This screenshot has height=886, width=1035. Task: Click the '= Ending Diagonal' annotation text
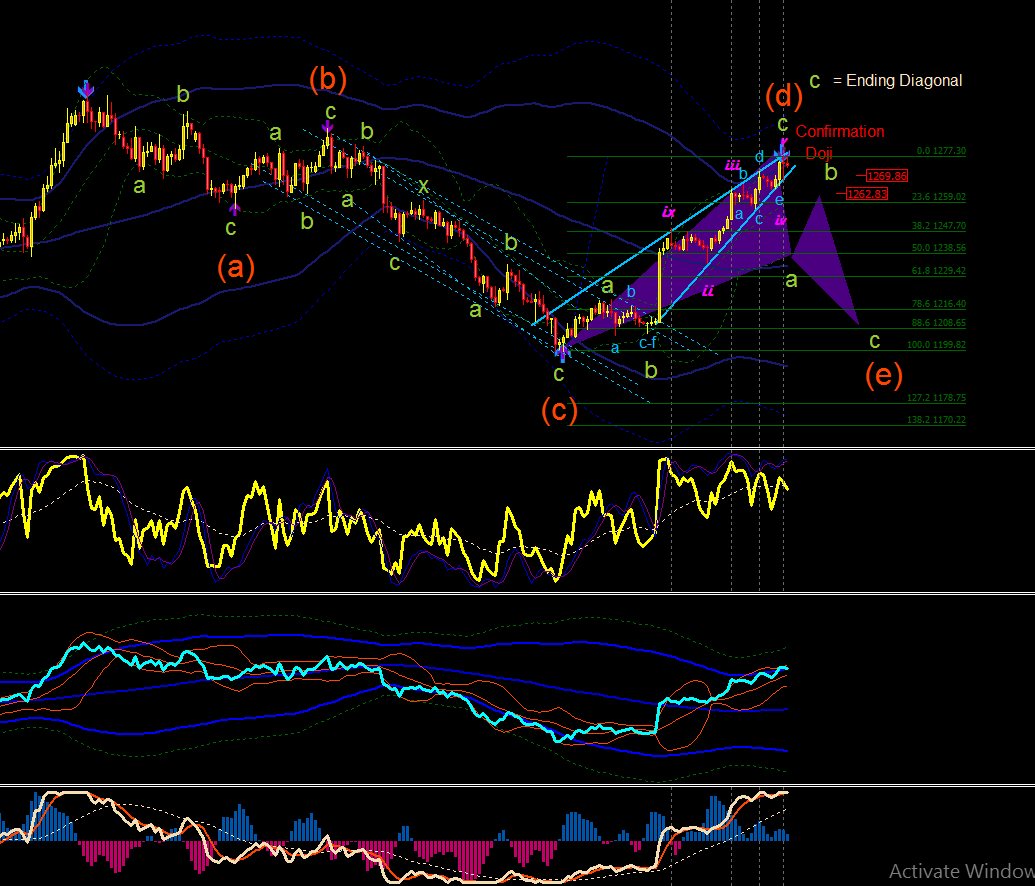click(x=897, y=81)
